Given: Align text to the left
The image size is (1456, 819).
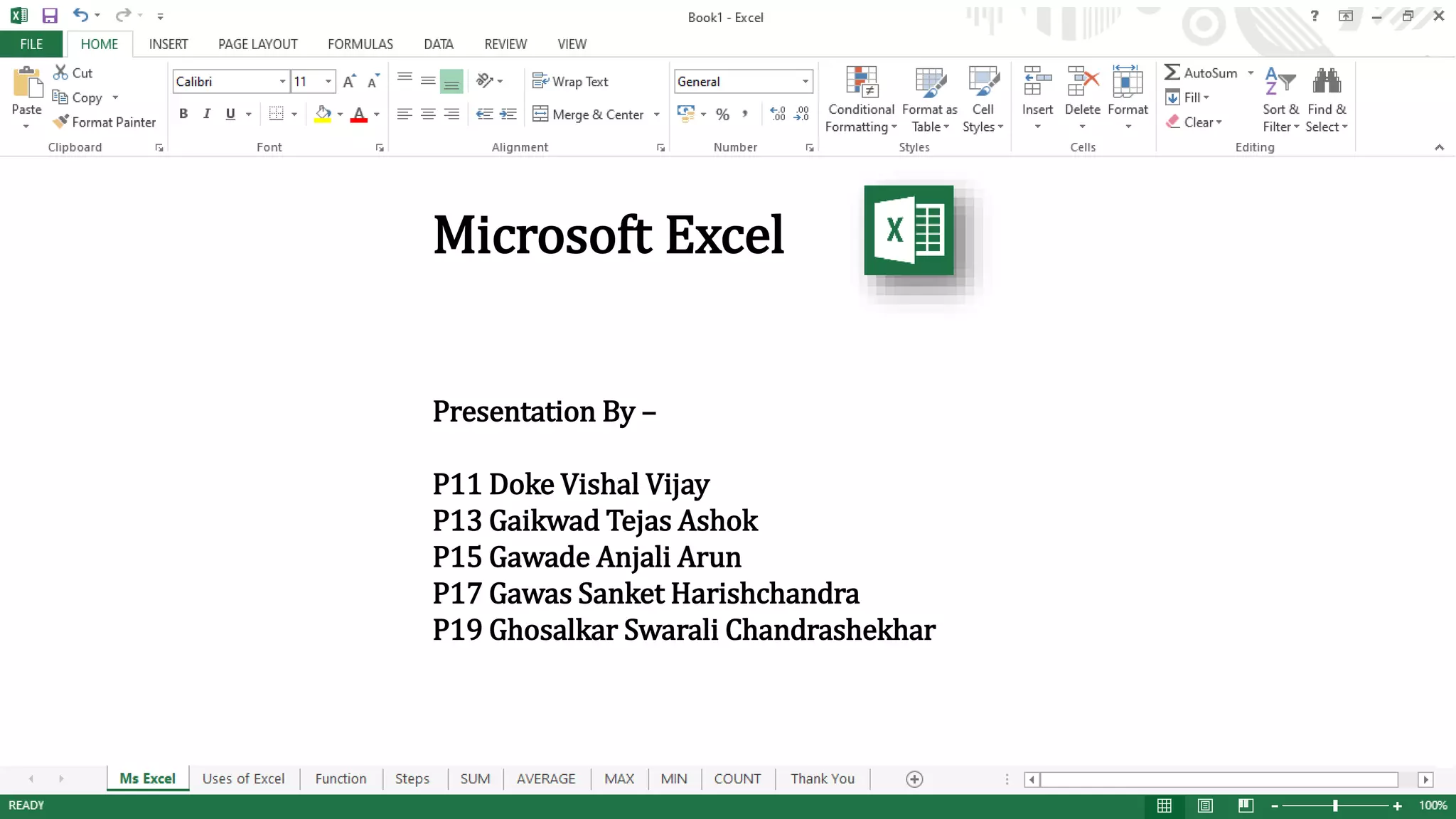Looking at the screenshot, I should pyautogui.click(x=405, y=114).
